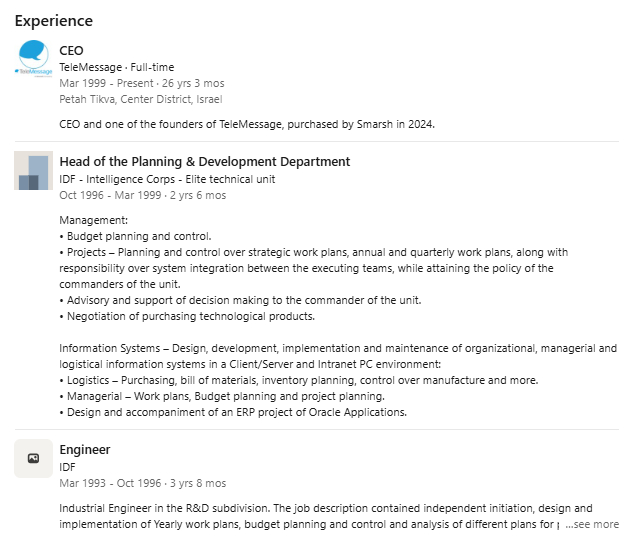
Task: Click the CEO and founders description sentence
Action: click(247, 124)
